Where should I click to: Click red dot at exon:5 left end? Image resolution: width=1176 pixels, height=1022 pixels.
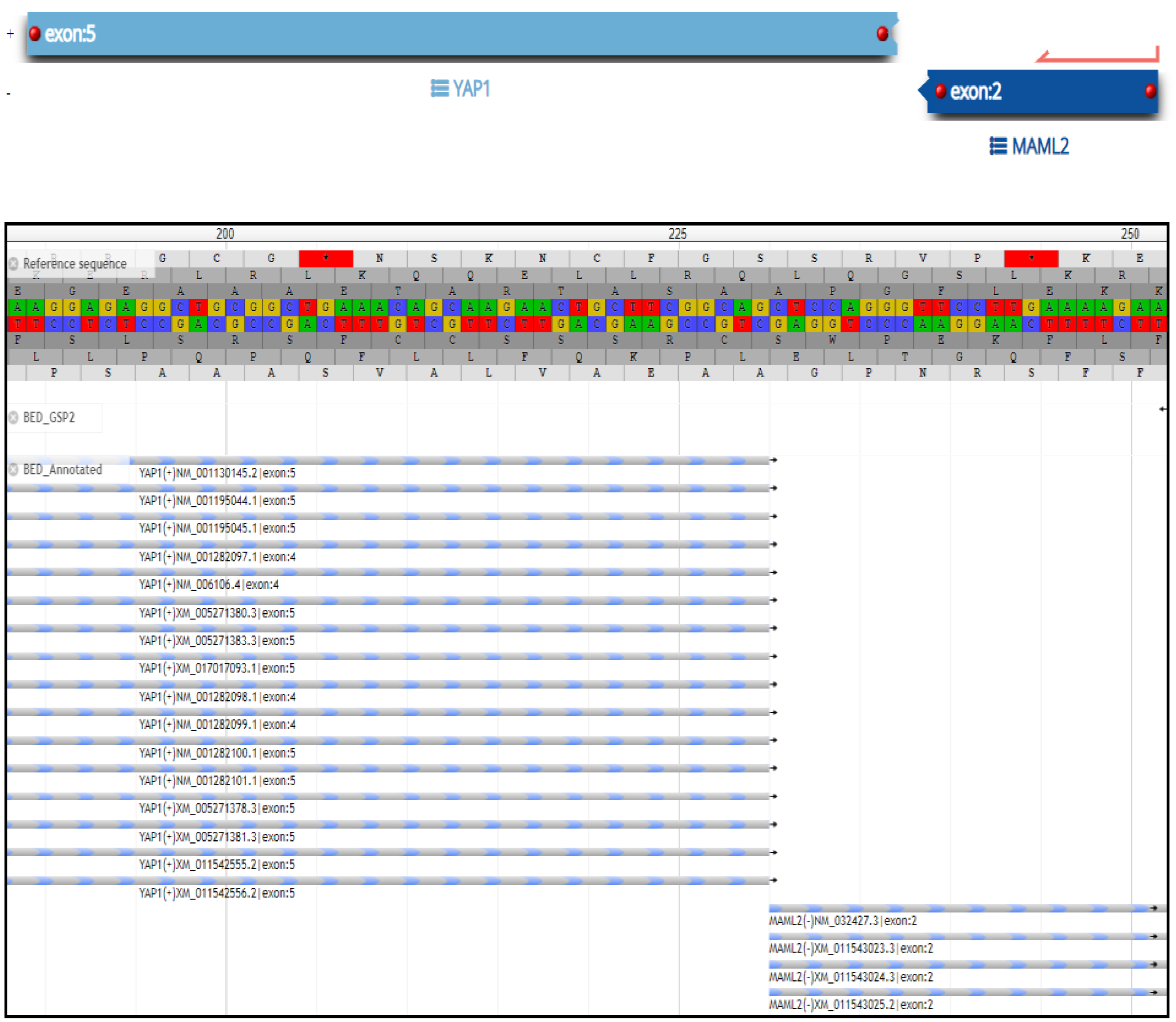point(35,33)
